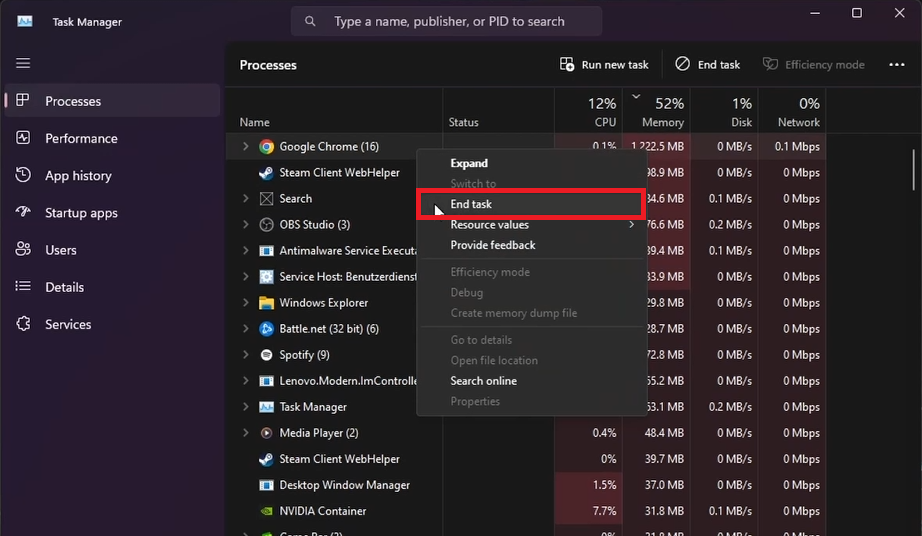Viewport: 922px width, 536px height.
Task: Click the Performance sidebar icon
Action: point(23,138)
